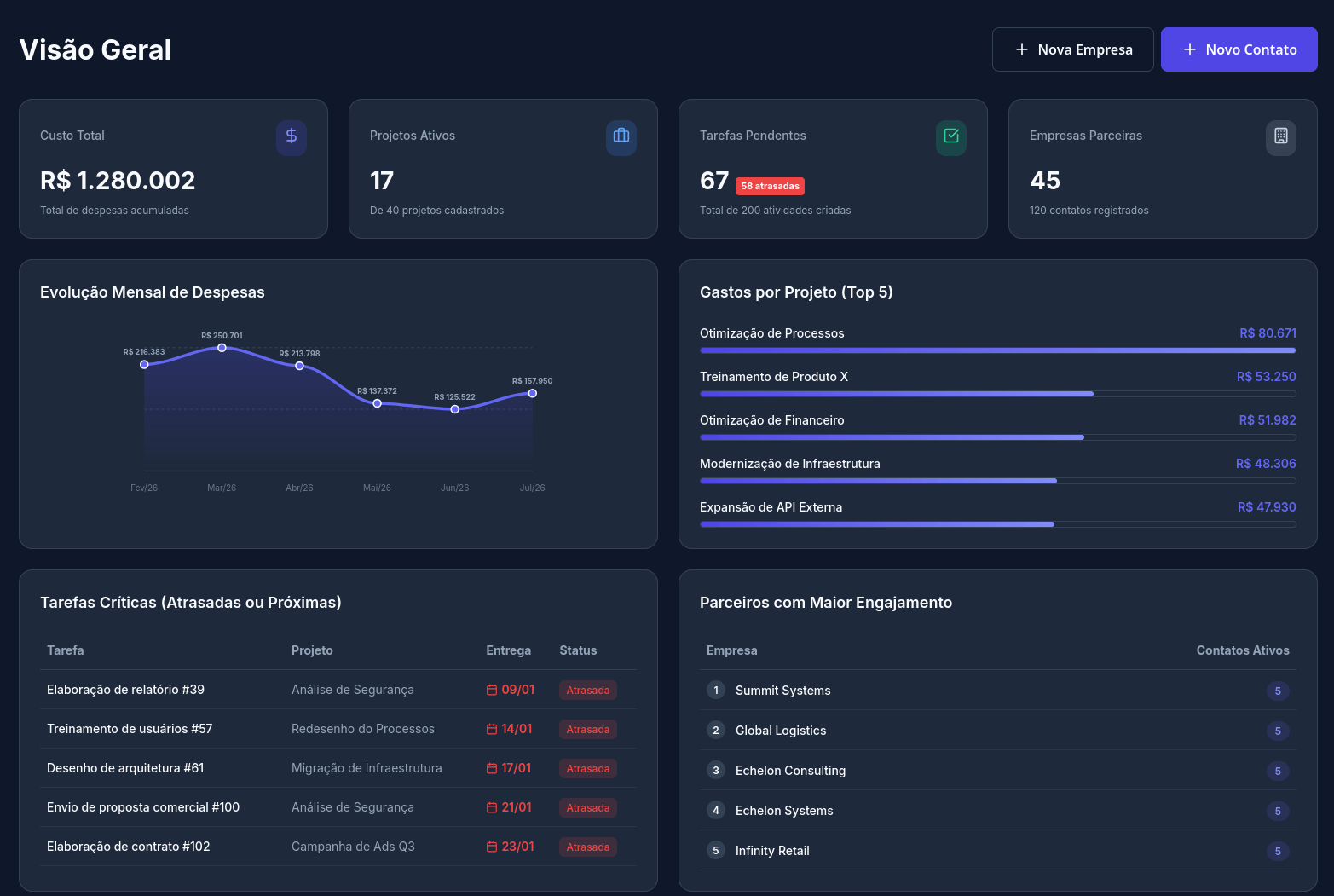1334x896 pixels.
Task: Click the Mai/26 chart point R$ 137.372
Action: click(x=377, y=403)
